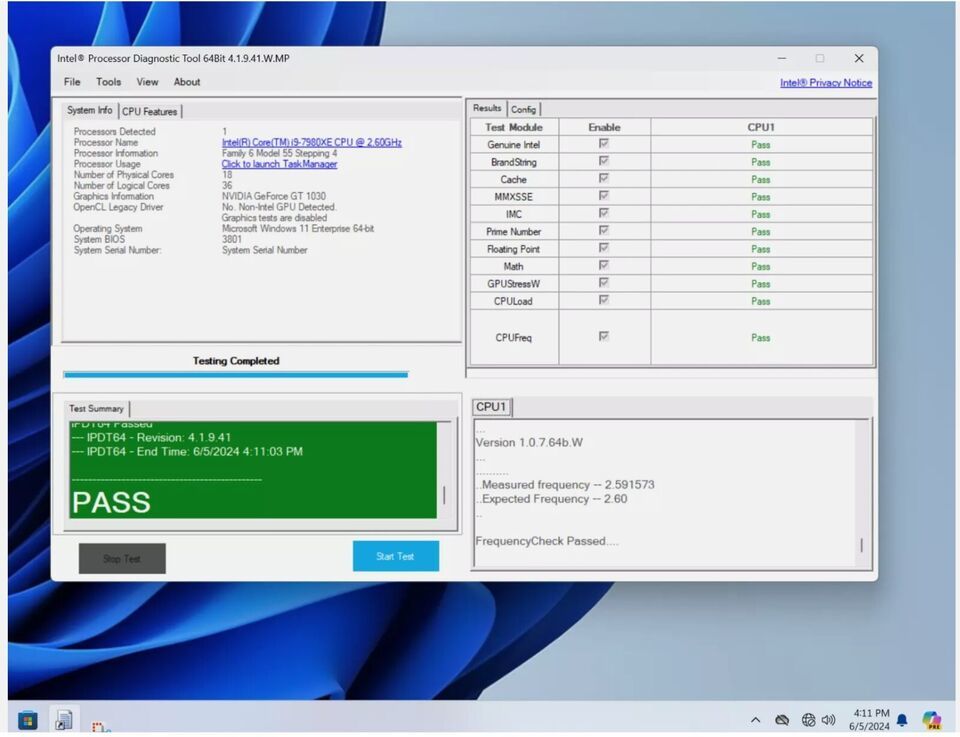The width and height of the screenshot is (960, 737).
Task: Select the Test Summary tab
Action: (x=96, y=408)
